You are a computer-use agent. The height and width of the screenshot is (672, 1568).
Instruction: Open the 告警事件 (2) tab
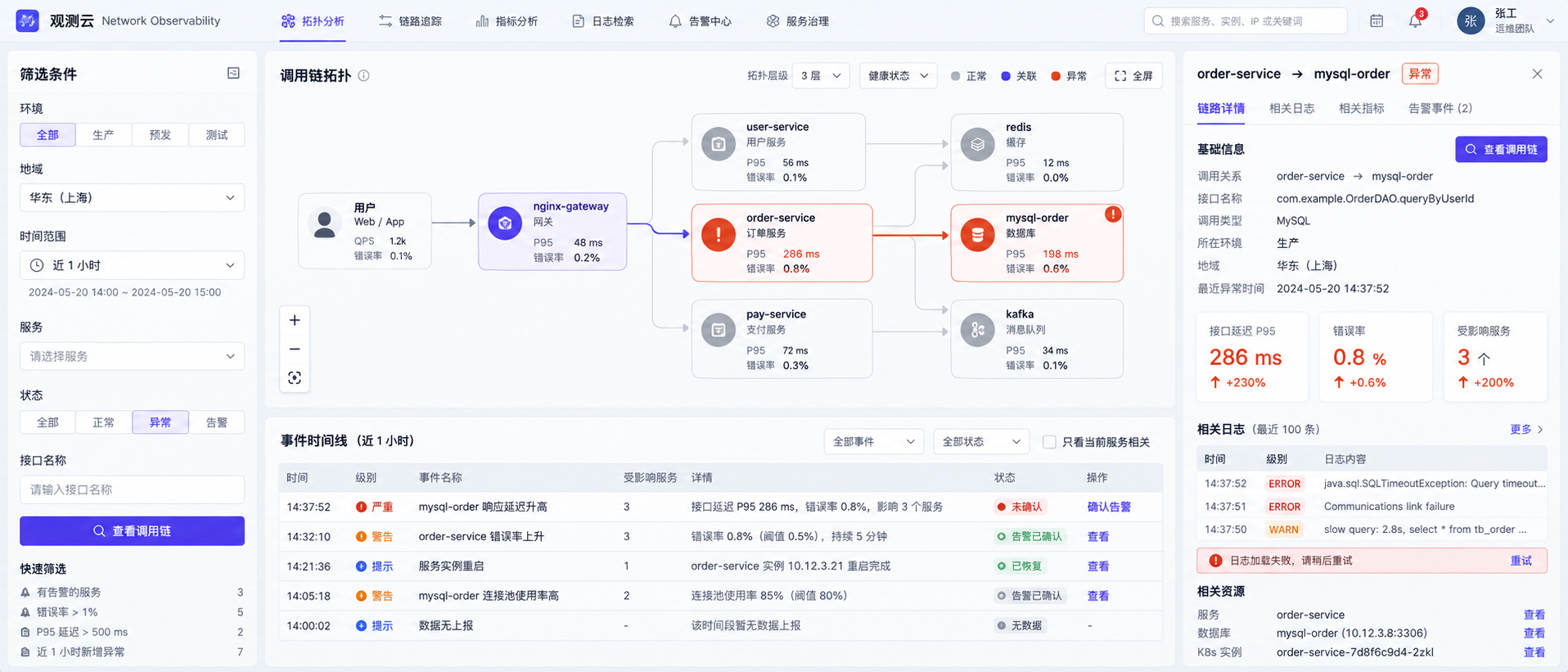(x=1440, y=108)
